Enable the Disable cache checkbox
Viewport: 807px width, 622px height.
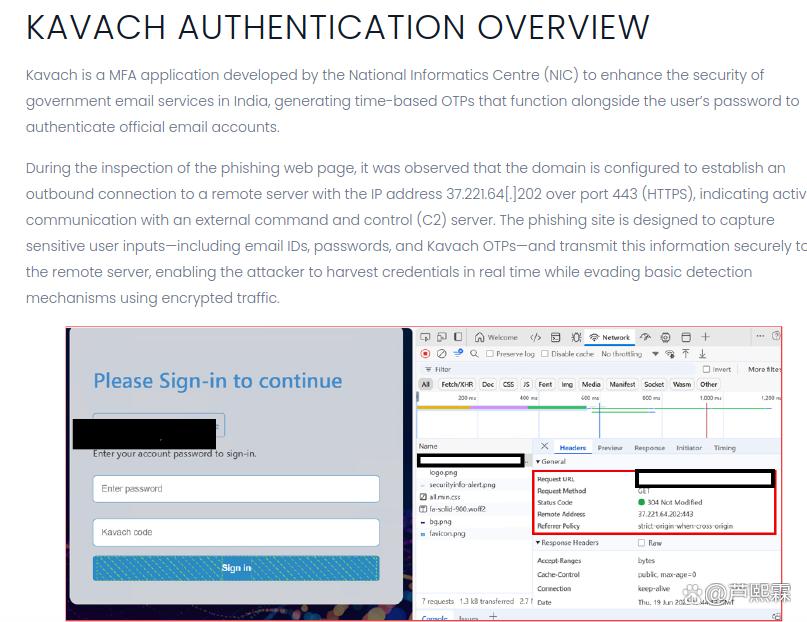(545, 353)
